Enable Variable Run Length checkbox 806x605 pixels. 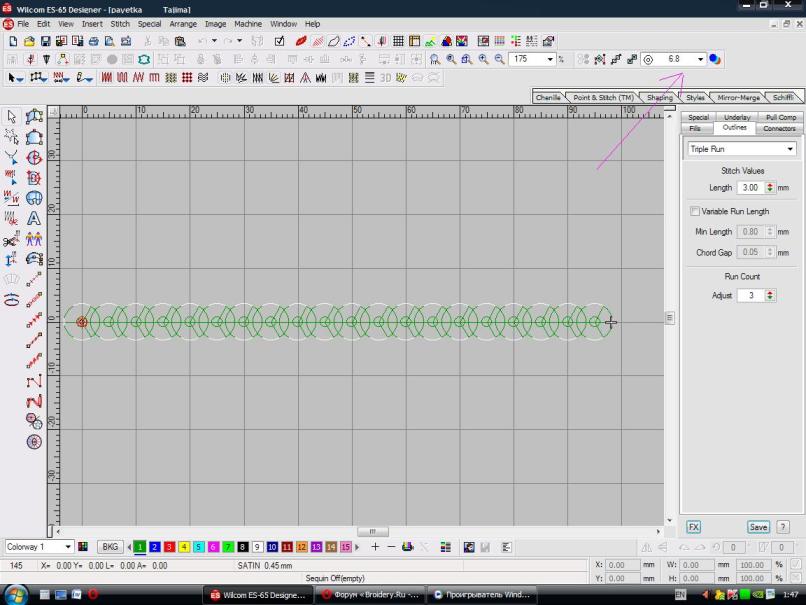[x=695, y=211]
